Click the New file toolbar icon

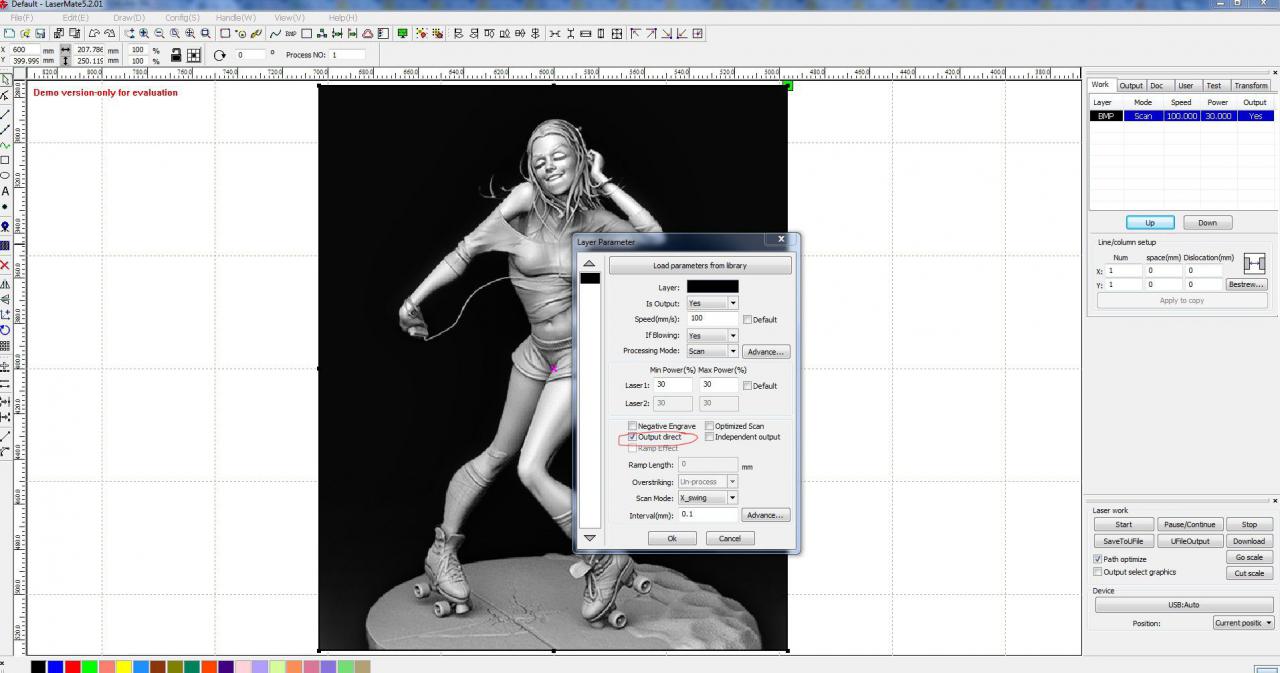tap(9, 33)
